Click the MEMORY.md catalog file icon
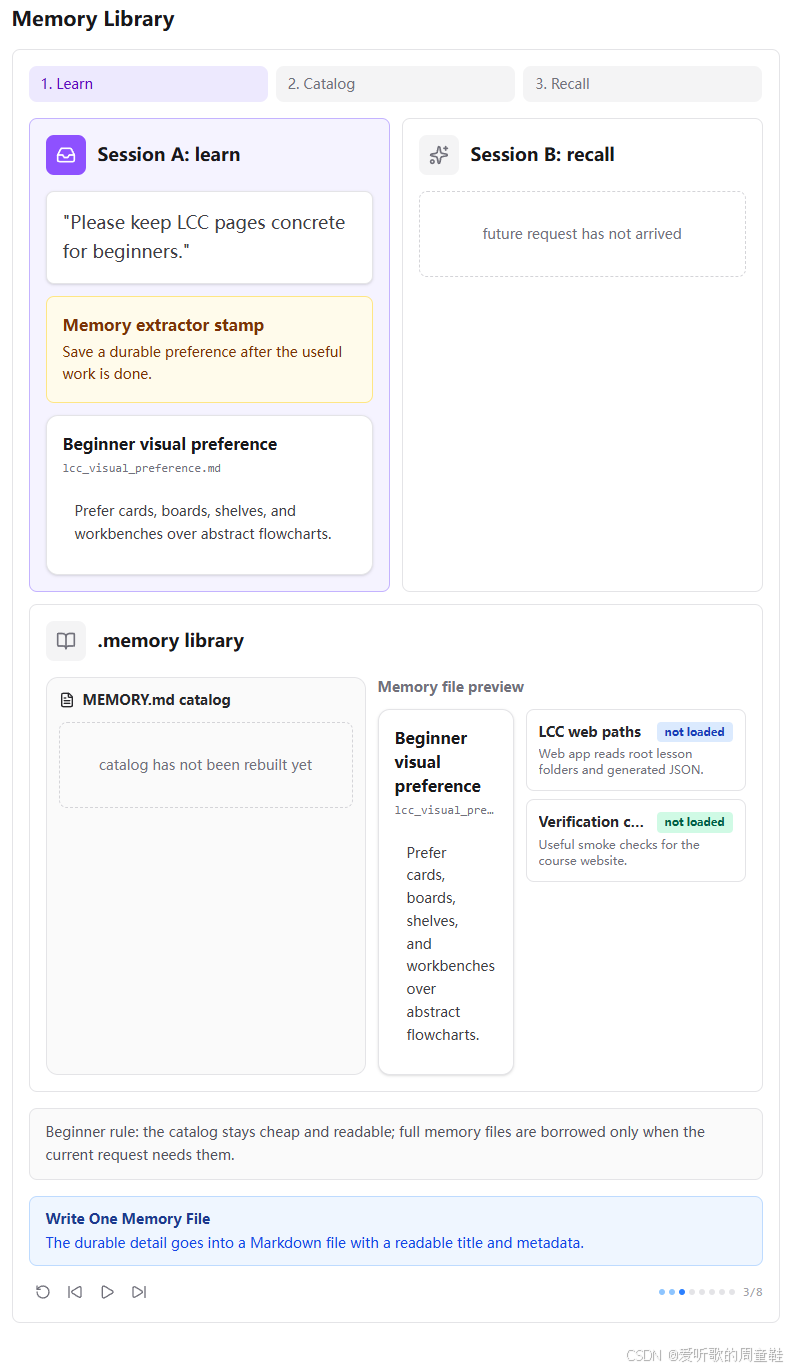The image size is (790, 1369). tap(67, 700)
